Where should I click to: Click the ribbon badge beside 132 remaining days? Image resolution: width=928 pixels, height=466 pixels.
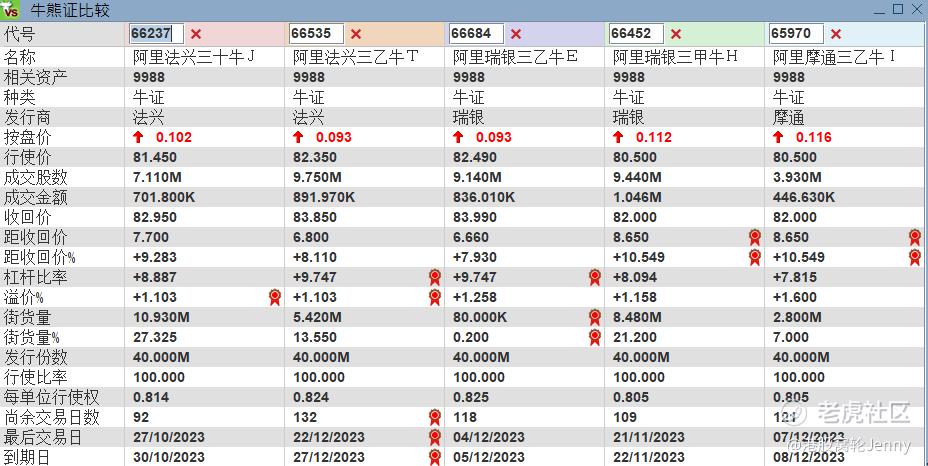click(x=435, y=417)
